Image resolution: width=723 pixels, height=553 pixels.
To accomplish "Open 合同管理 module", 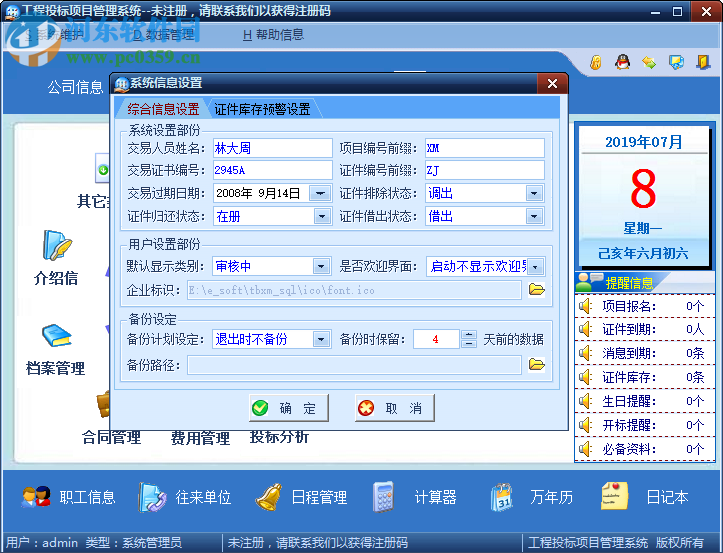I will [x=111, y=437].
